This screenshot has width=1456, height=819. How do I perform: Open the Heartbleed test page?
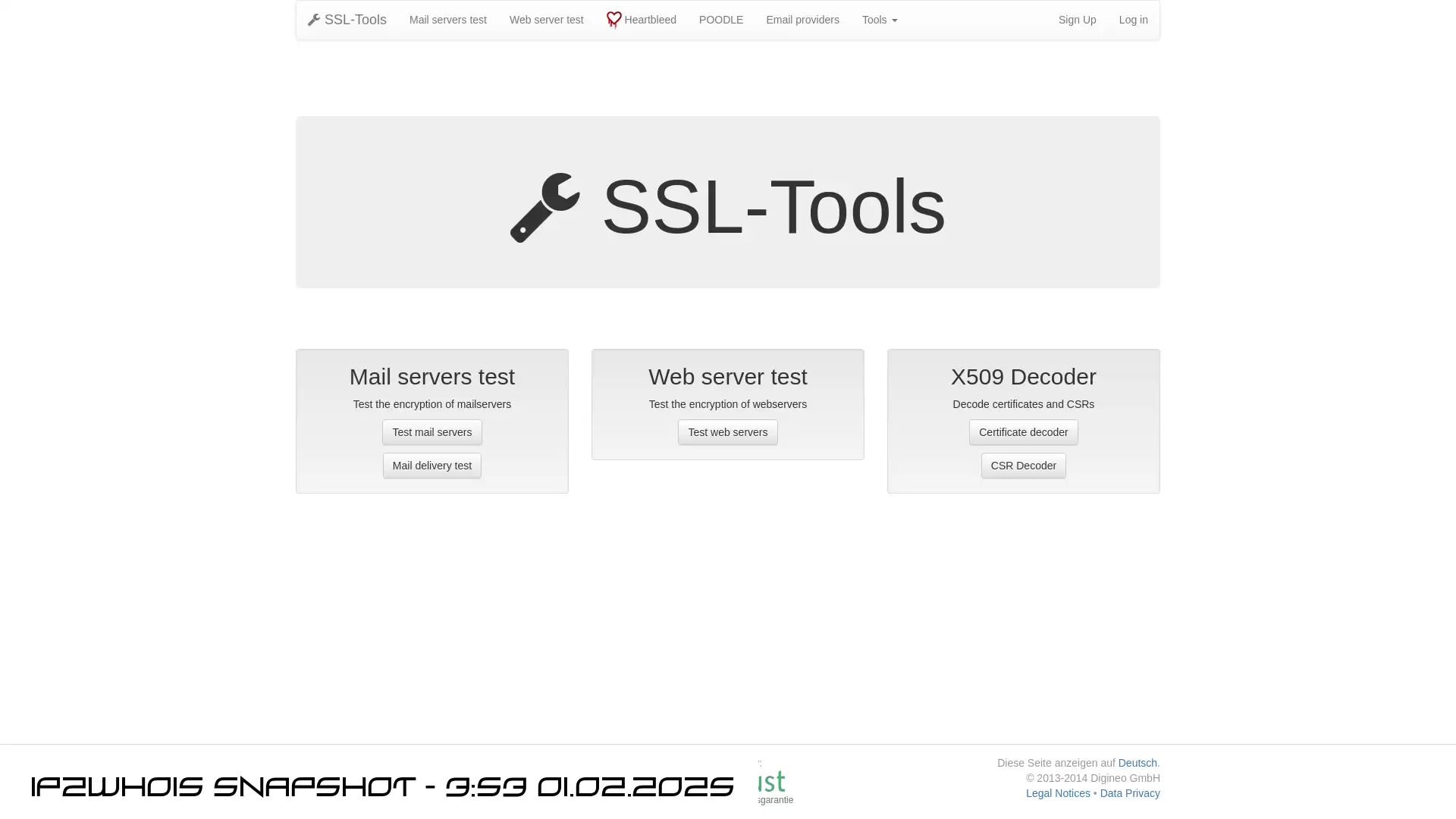(642, 20)
